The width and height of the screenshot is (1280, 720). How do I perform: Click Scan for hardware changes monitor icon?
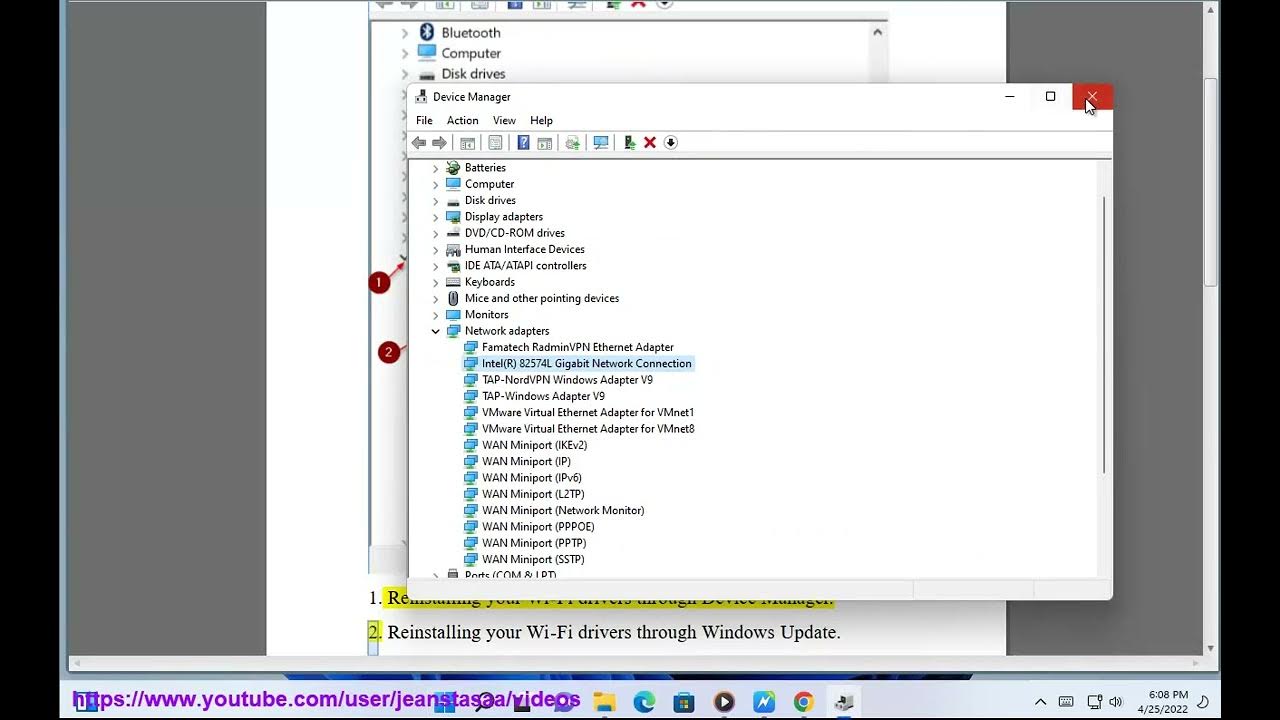coord(601,143)
